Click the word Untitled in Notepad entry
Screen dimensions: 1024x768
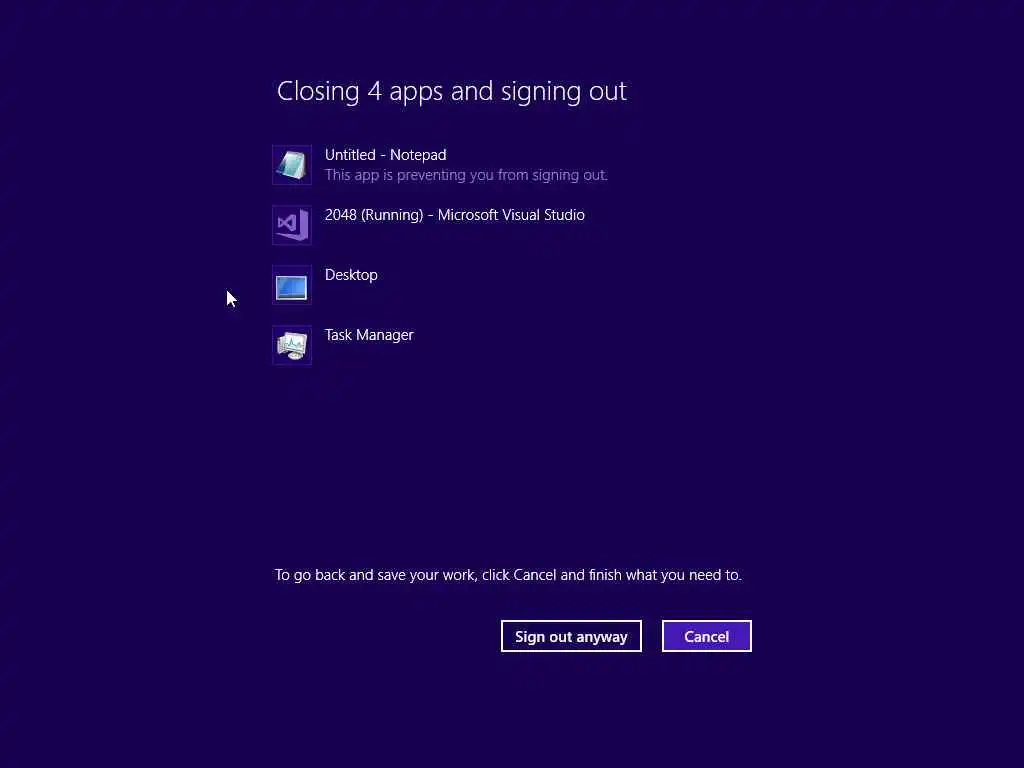point(350,155)
